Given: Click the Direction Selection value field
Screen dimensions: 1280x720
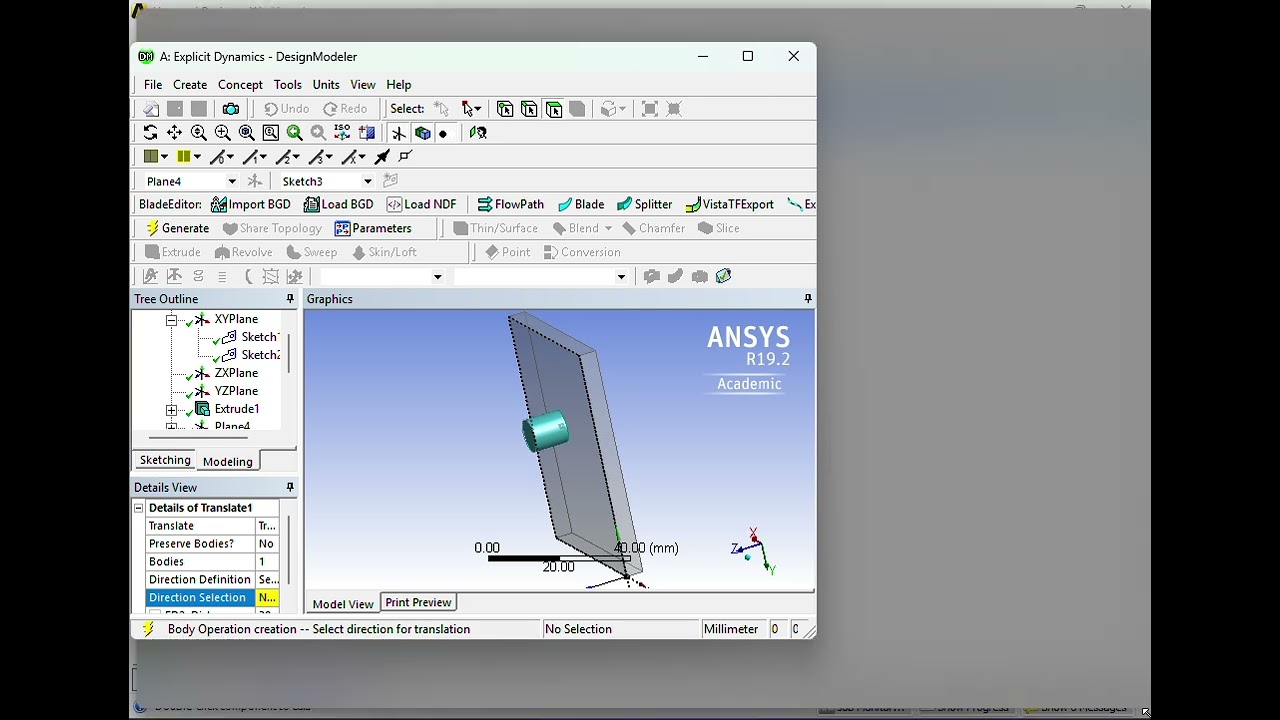Looking at the screenshot, I should [267, 598].
